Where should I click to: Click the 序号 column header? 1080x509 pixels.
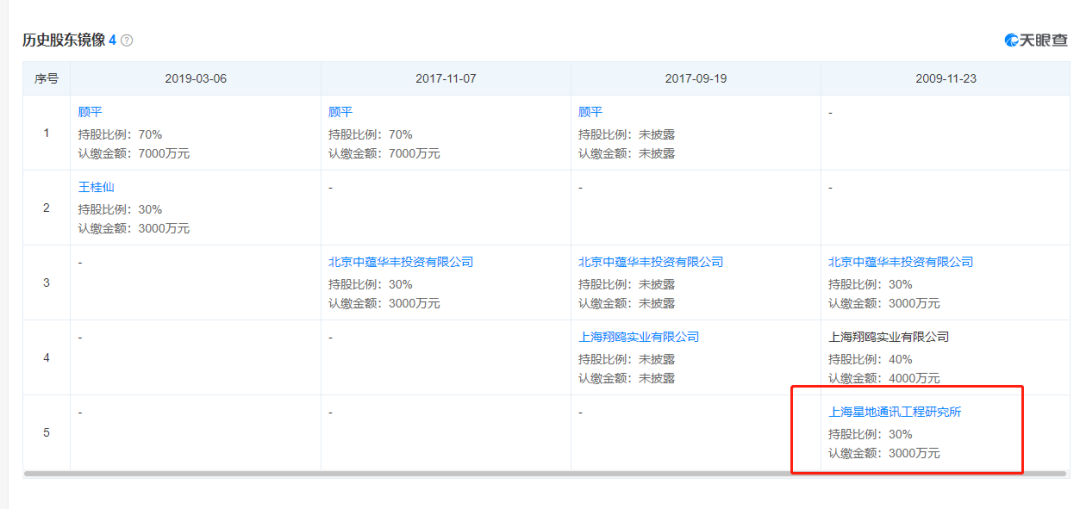coord(46,79)
